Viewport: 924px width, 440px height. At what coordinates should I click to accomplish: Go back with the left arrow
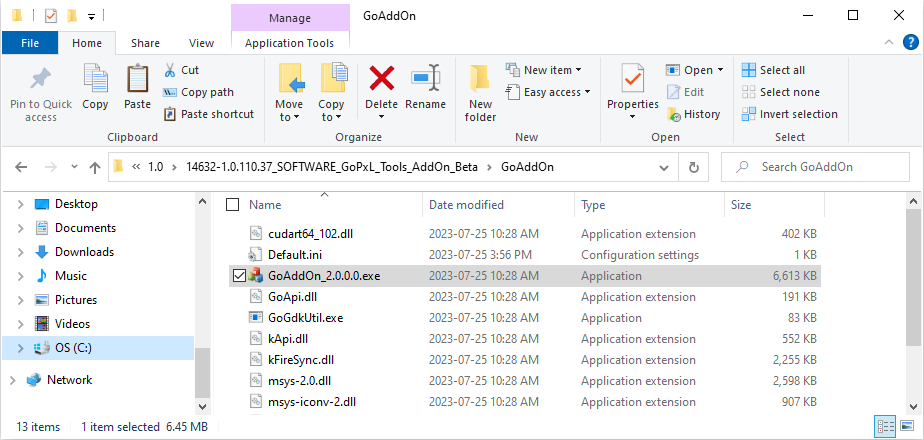pyautogui.click(x=21, y=167)
